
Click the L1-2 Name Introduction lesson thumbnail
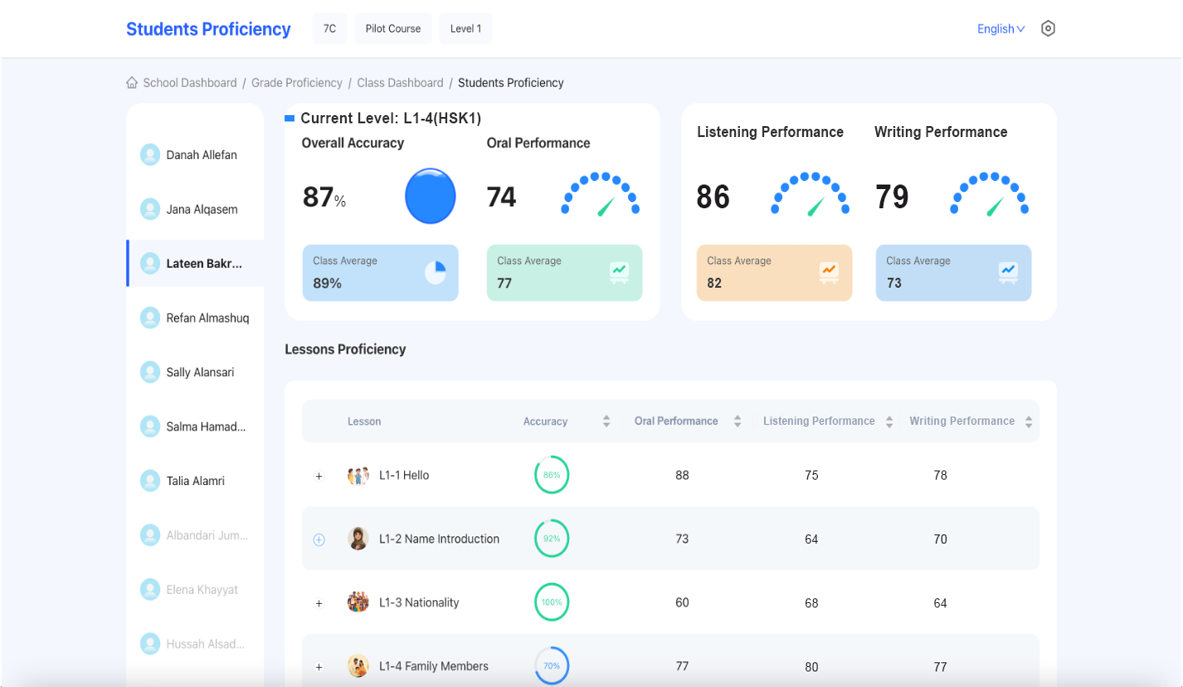coord(358,538)
